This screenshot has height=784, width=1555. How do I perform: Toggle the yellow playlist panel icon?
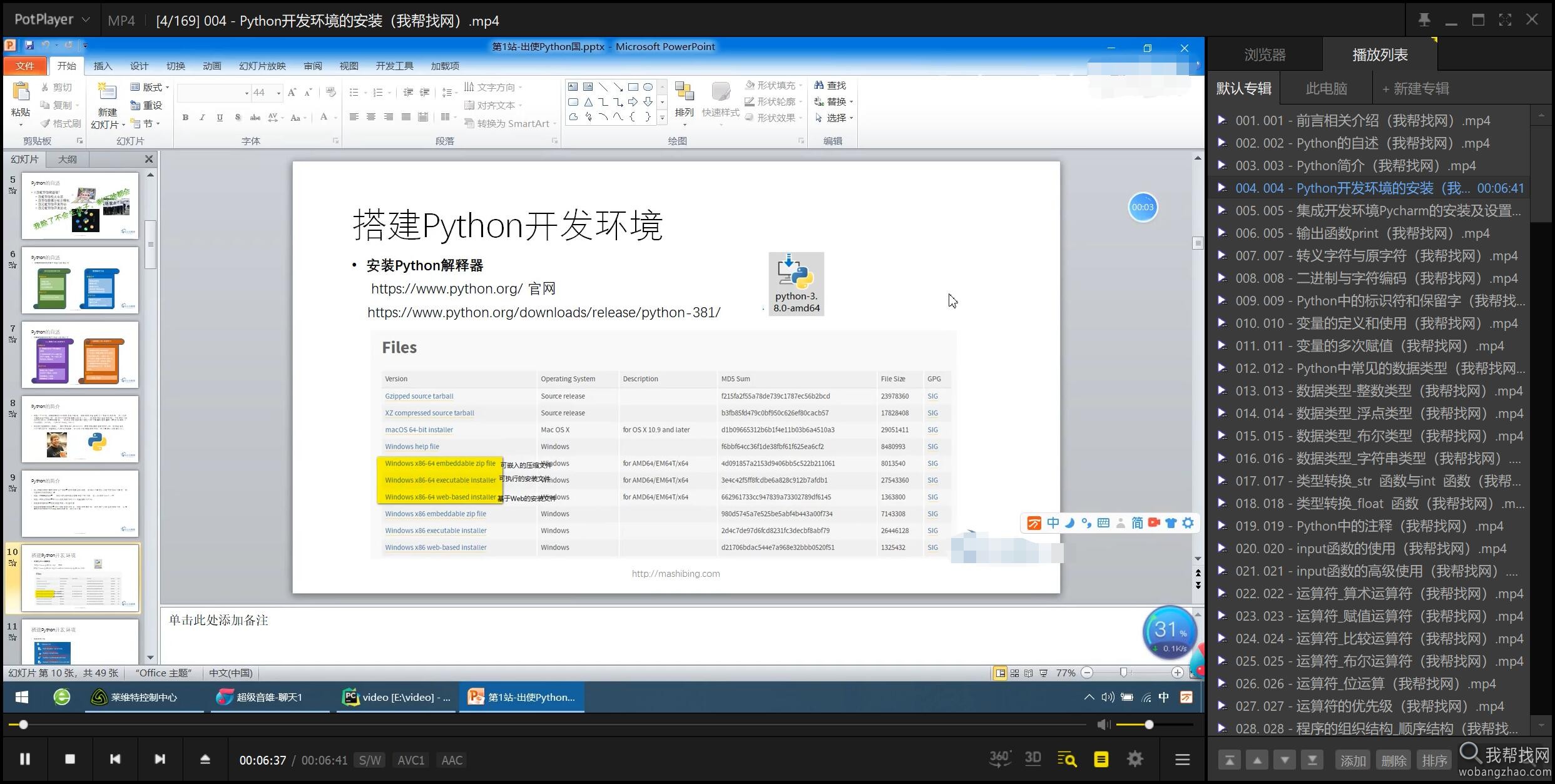coord(1101,760)
